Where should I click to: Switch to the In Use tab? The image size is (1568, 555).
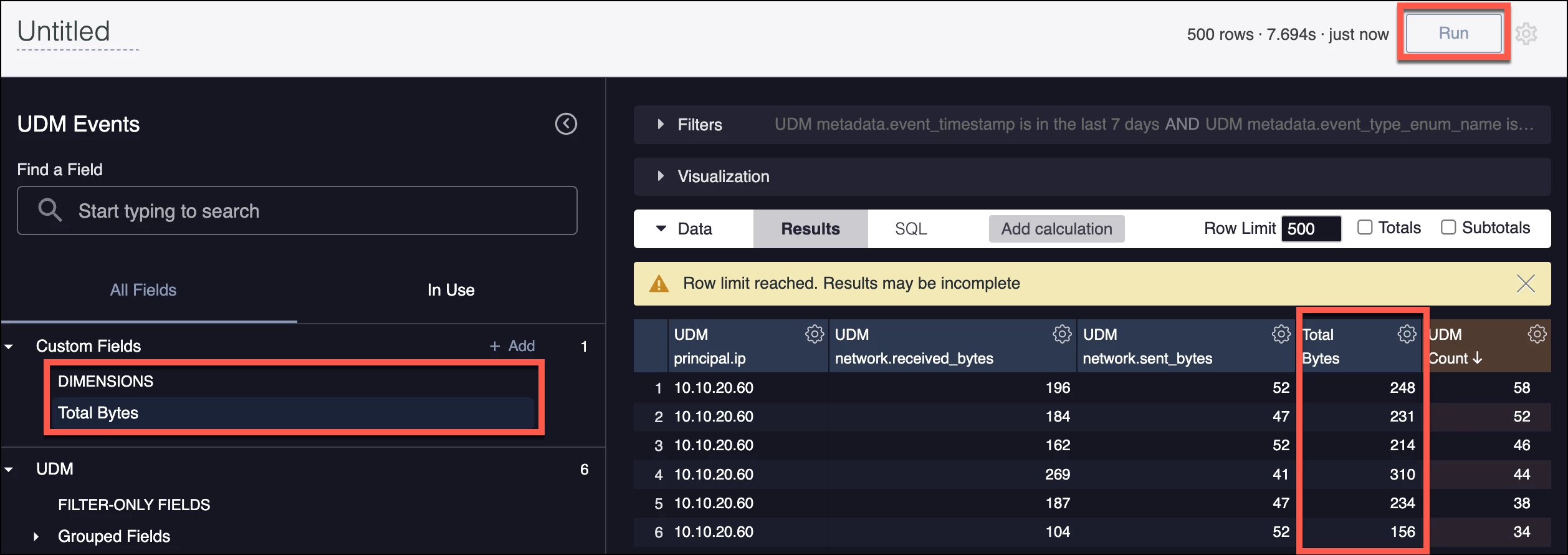451,290
